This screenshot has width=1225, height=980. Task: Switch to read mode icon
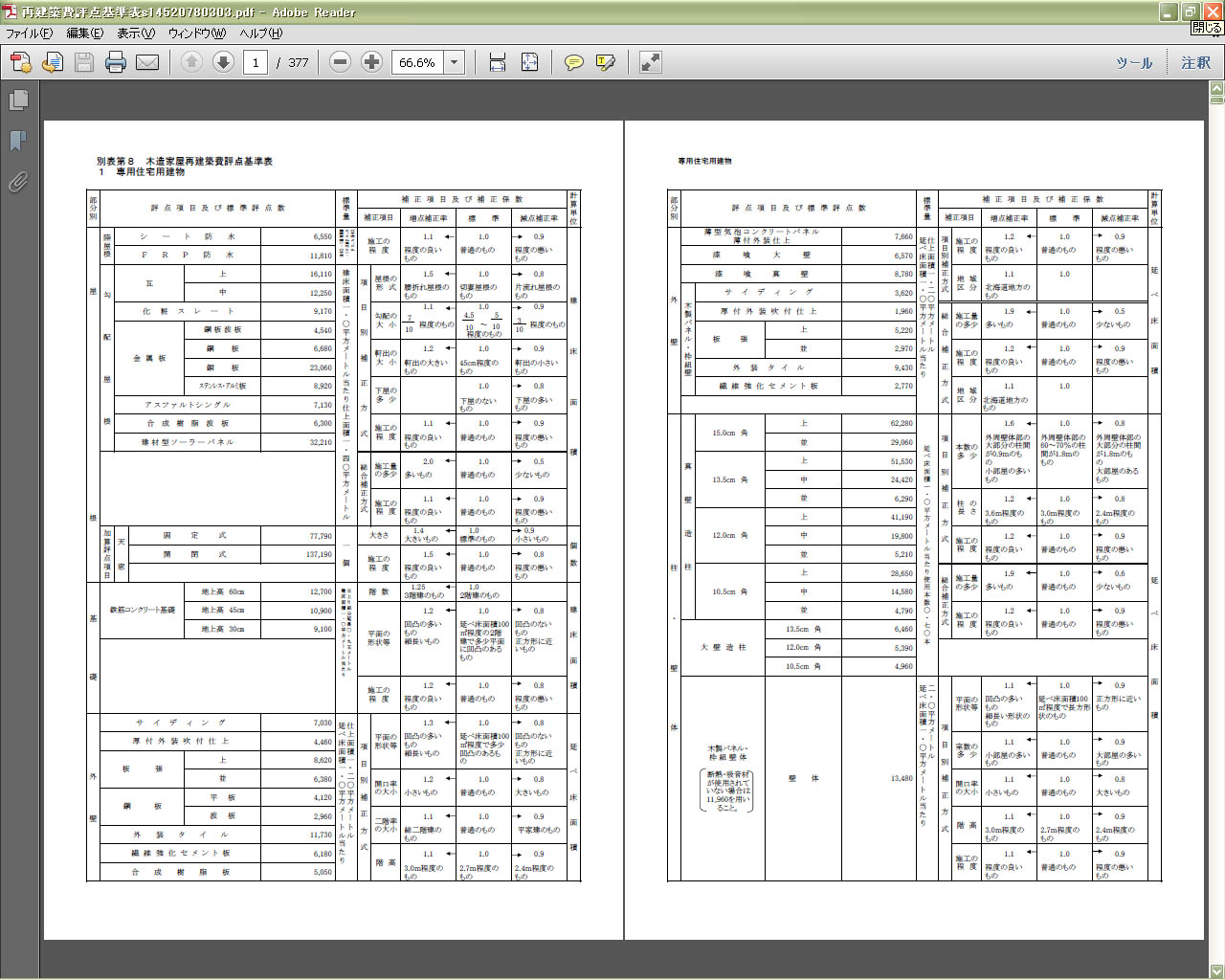(651, 62)
